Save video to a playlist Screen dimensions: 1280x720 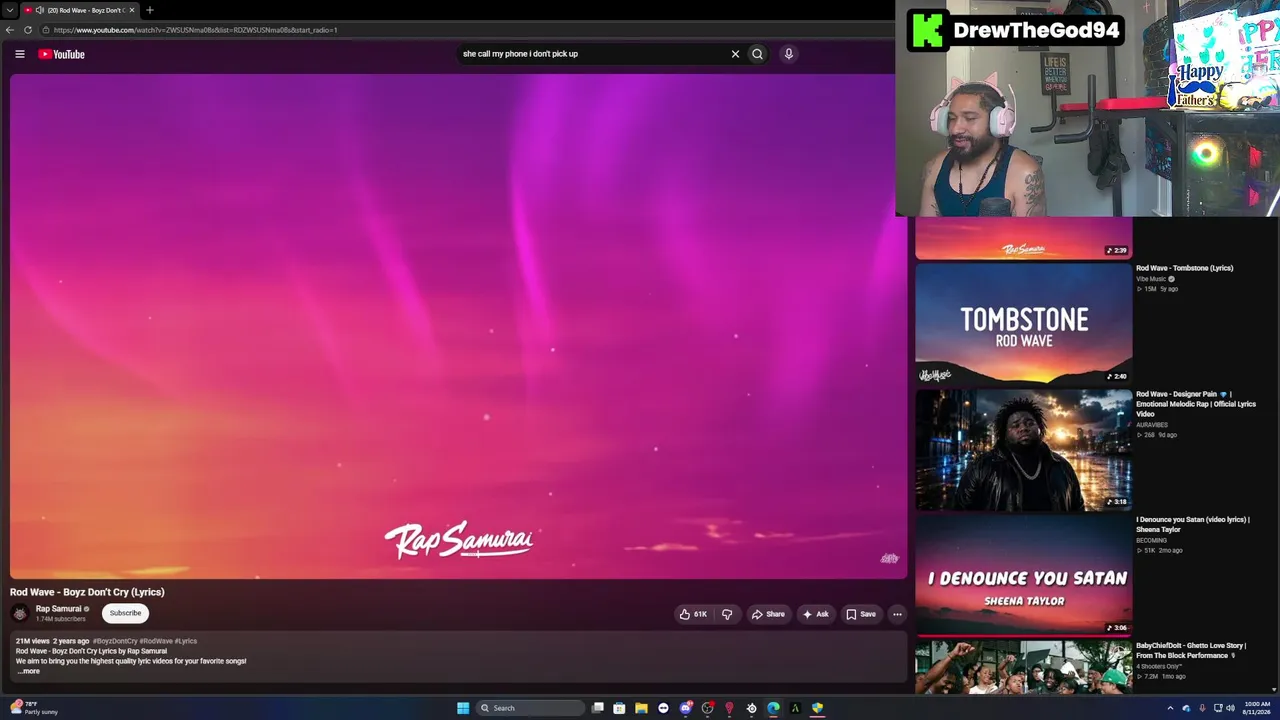(x=861, y=614)
